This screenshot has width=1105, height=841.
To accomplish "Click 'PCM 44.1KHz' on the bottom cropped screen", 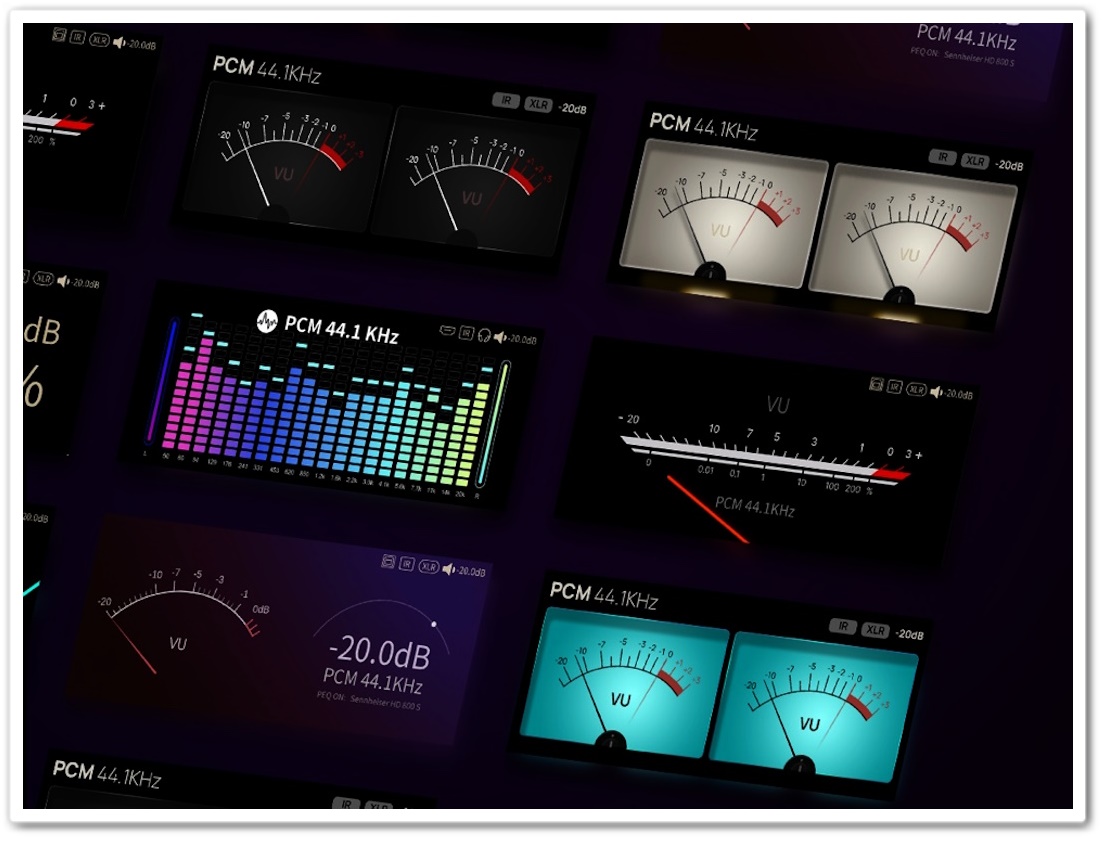I will 106,773.
